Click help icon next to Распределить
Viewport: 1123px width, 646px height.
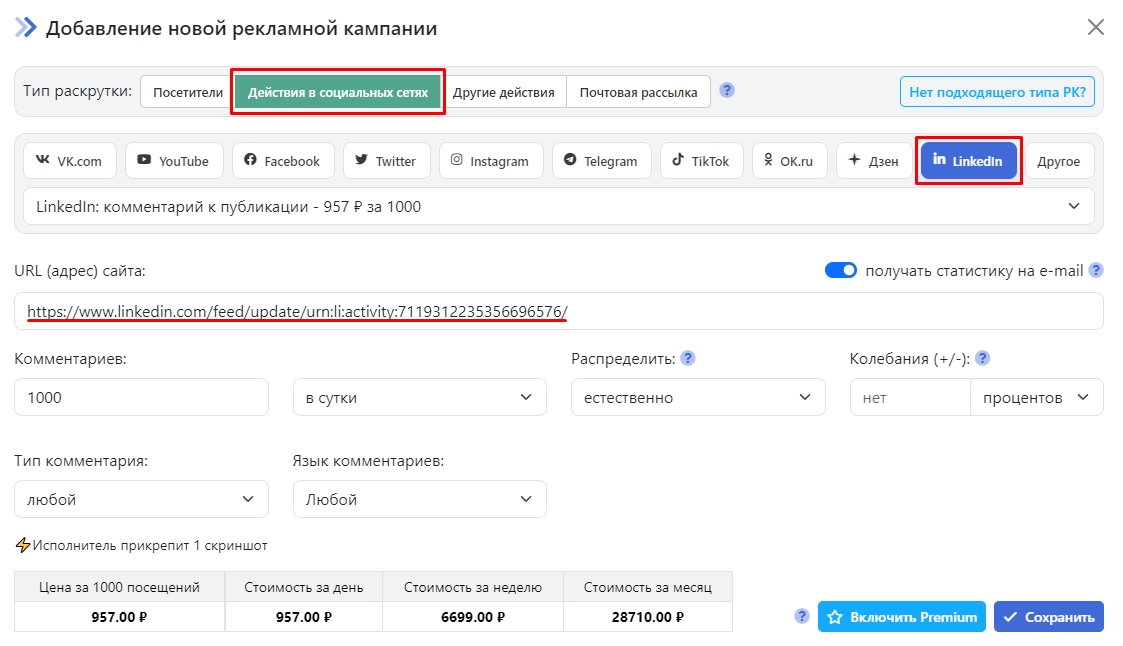pyautogui.click(x=688, y=359)
